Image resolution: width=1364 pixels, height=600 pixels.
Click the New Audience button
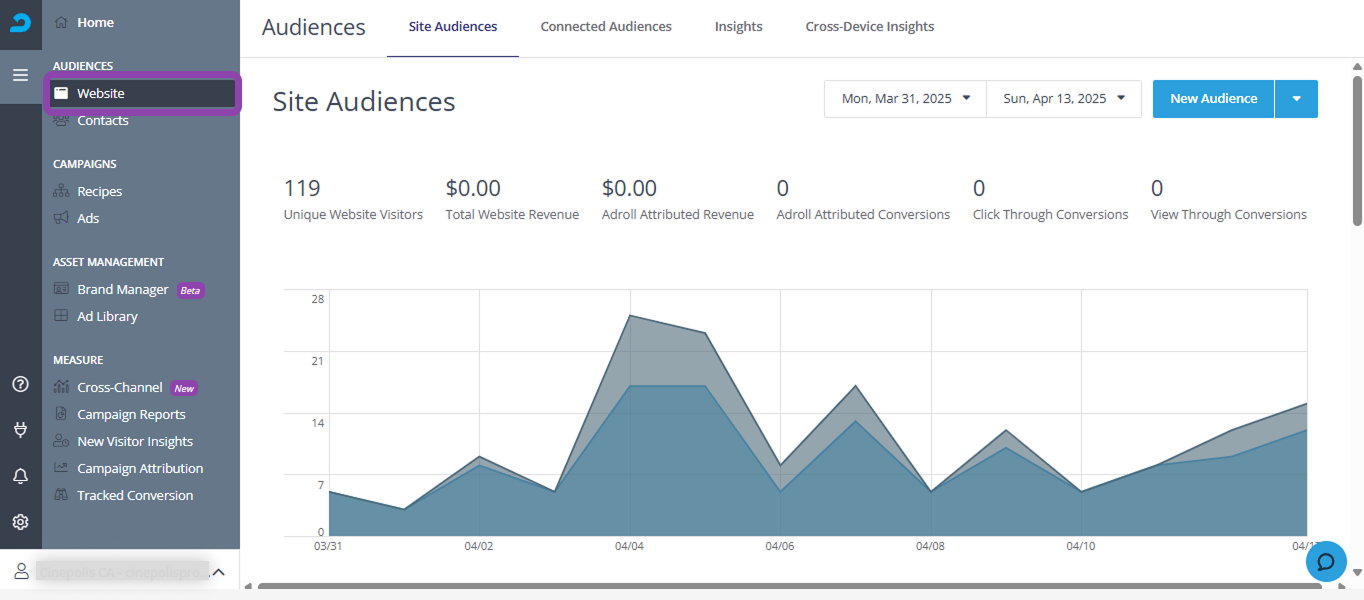(1213, 99)
